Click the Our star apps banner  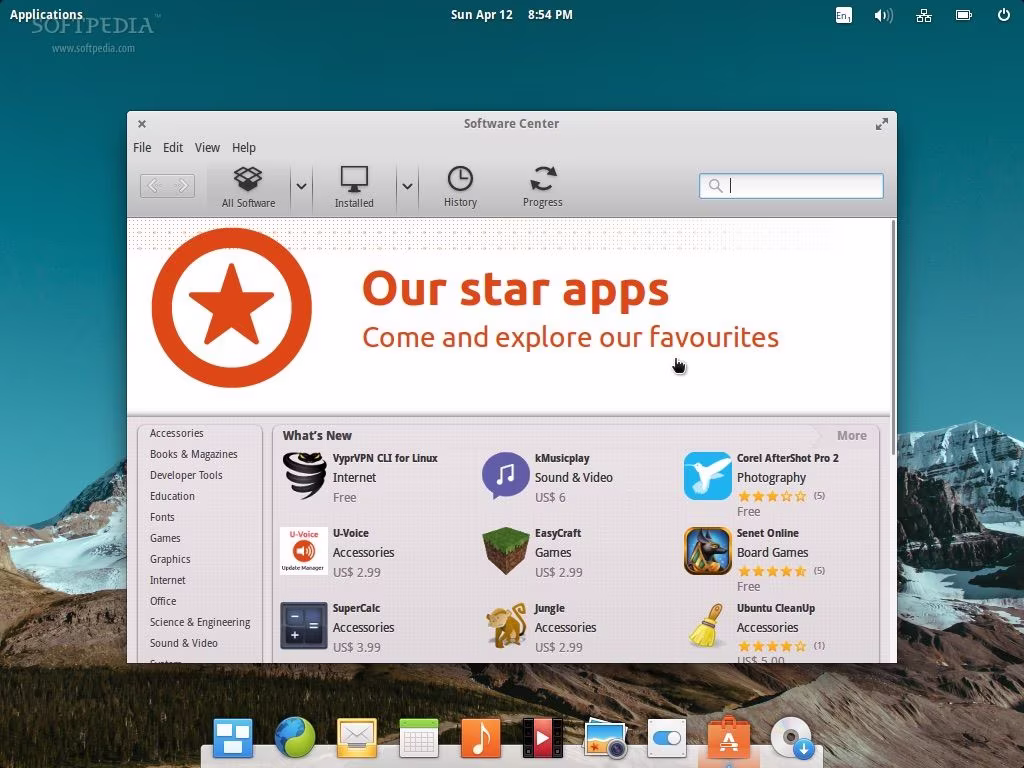[509, 317]
